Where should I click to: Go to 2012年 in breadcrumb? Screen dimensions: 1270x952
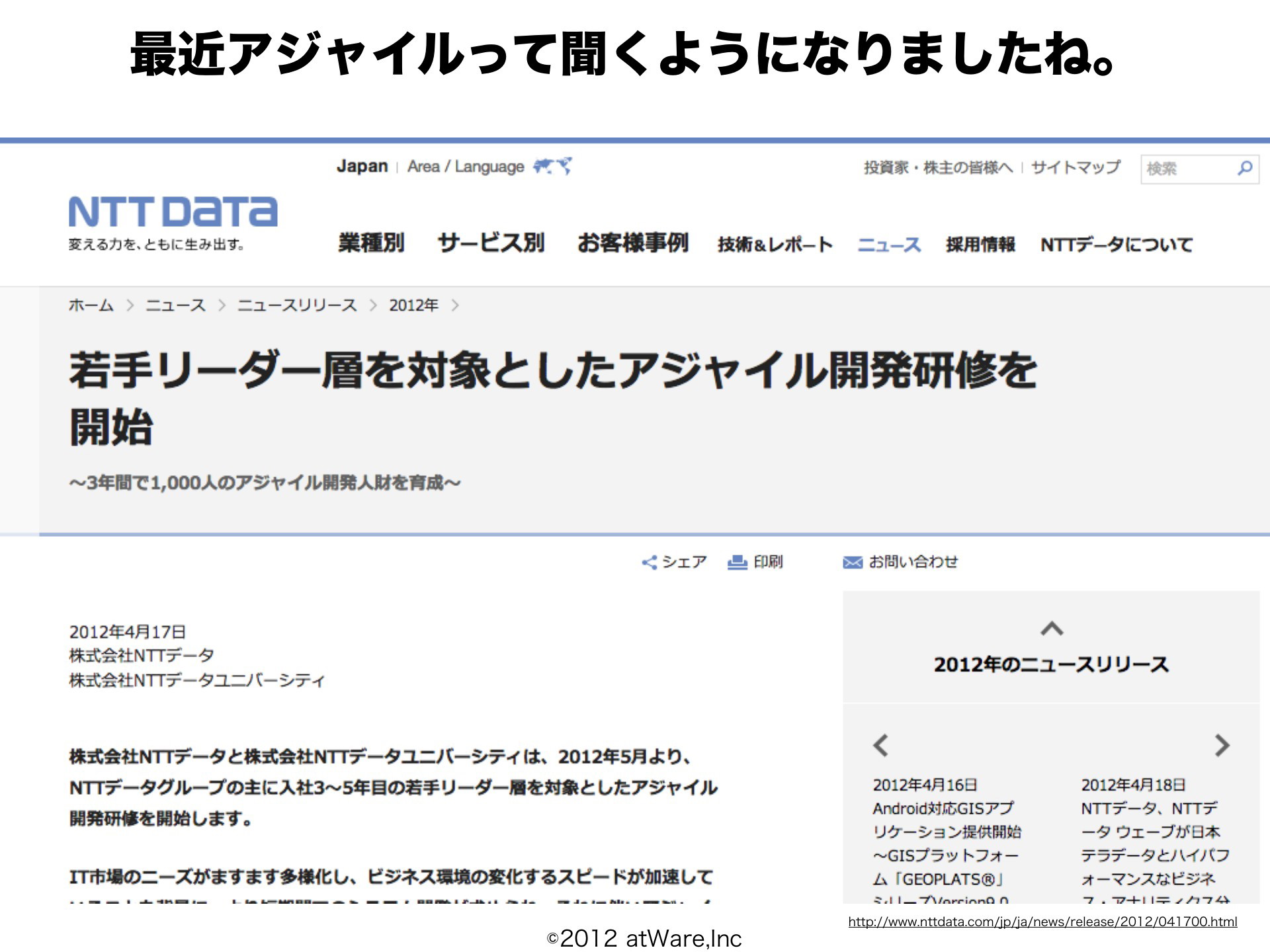point(413,305)
